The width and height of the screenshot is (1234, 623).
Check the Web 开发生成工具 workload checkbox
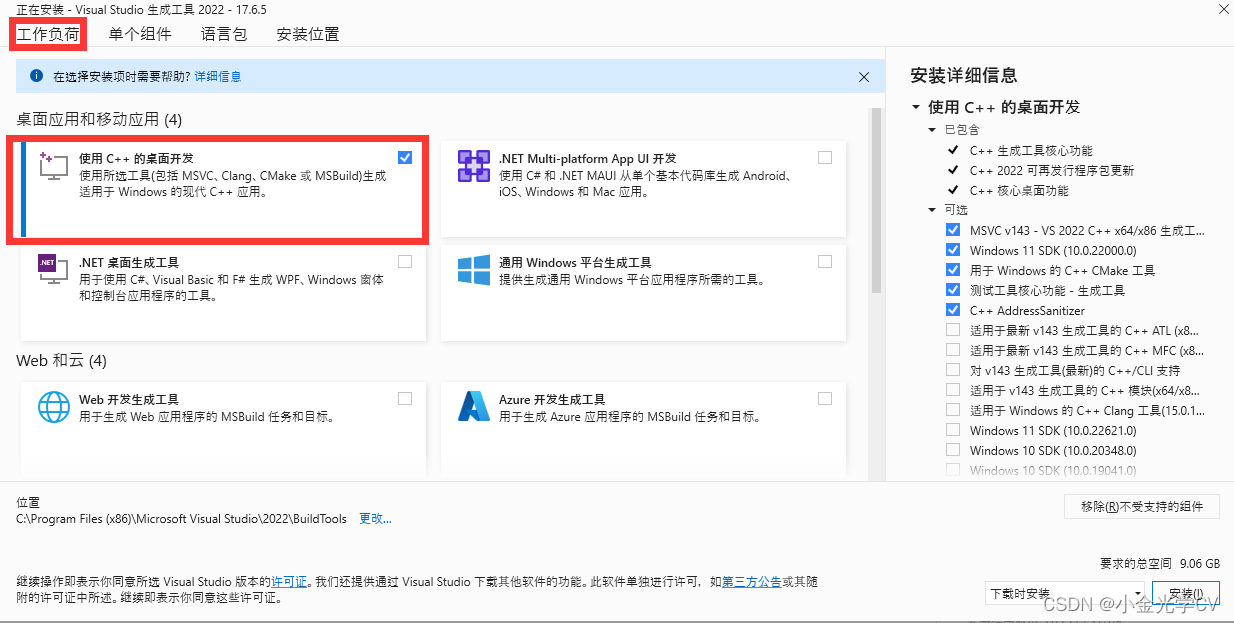coord(404,399)
